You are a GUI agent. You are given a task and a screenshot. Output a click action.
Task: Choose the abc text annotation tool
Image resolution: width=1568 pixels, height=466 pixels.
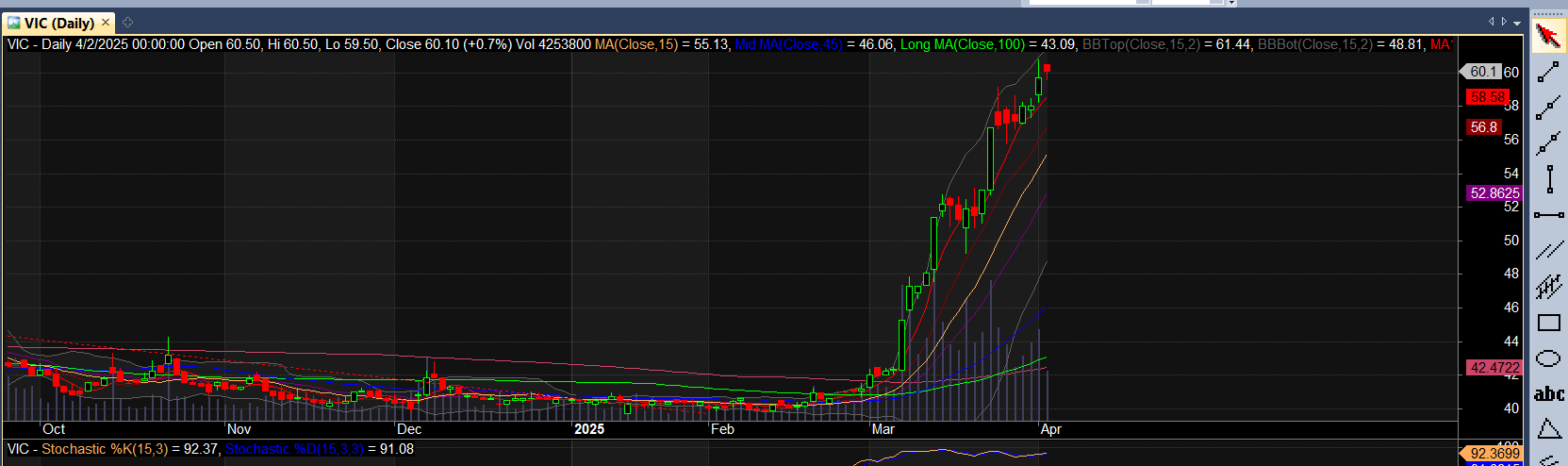coord(1548,394)
